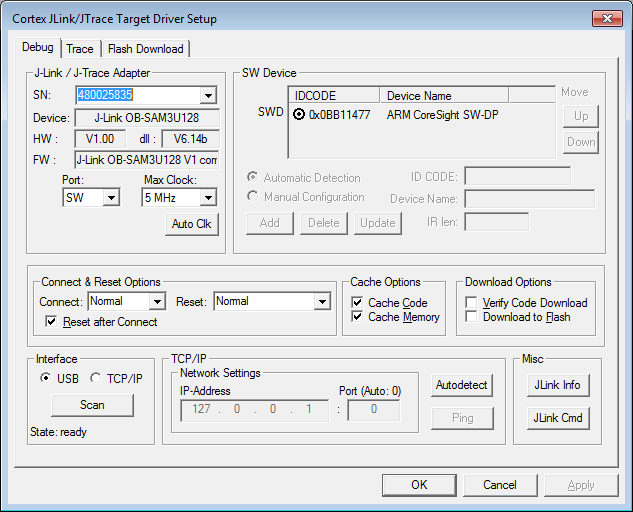Select the TCP/IP interface radio button

[x=96, y=378]
